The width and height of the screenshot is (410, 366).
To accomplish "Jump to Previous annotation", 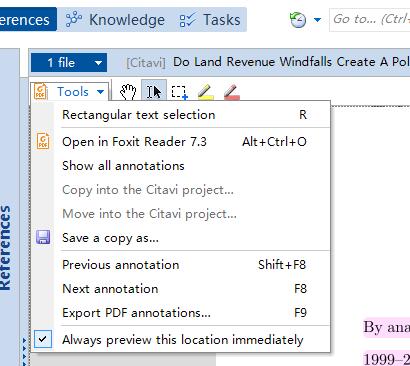I will pos(181,265).
